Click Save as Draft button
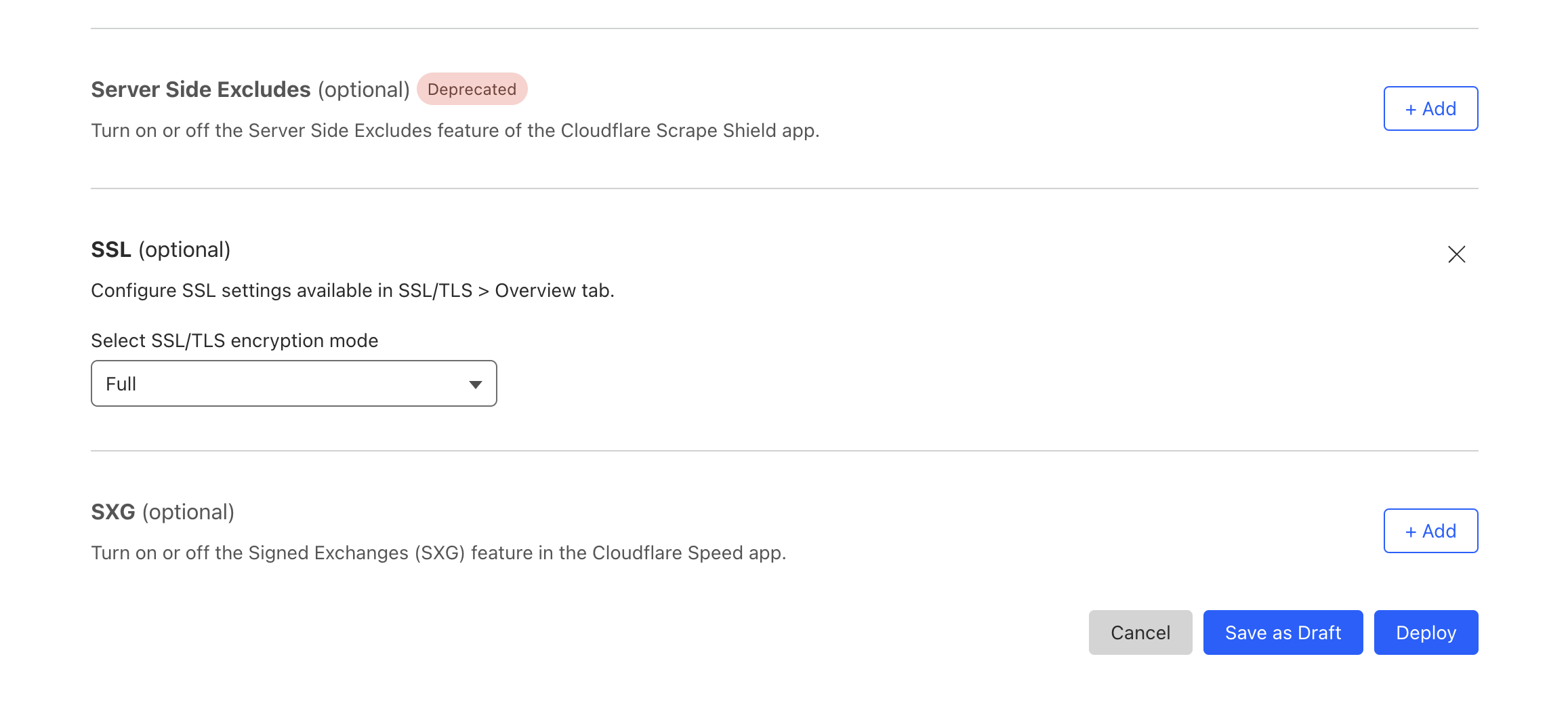 1283,632
